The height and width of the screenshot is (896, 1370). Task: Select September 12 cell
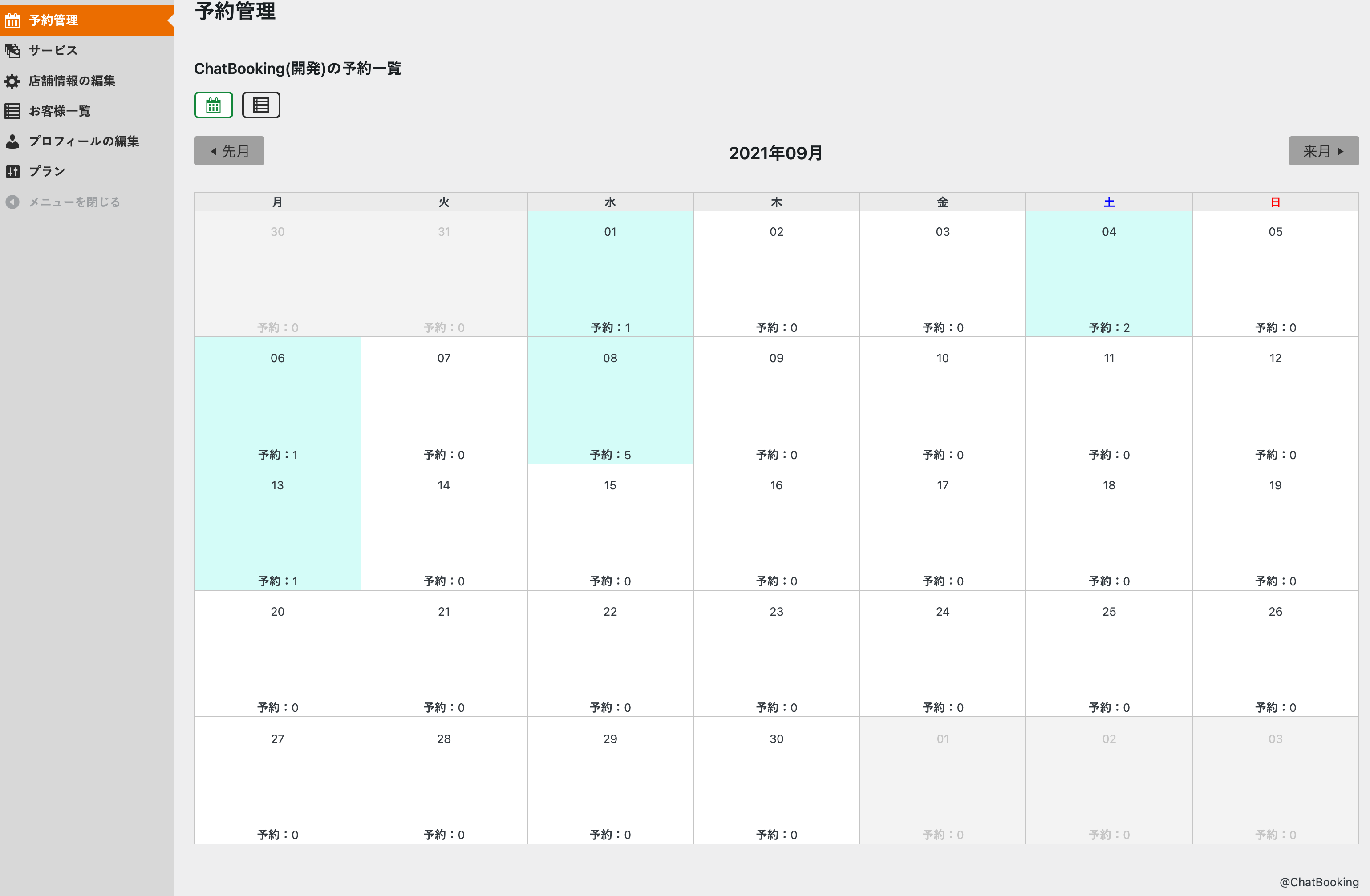point(1275,400)
